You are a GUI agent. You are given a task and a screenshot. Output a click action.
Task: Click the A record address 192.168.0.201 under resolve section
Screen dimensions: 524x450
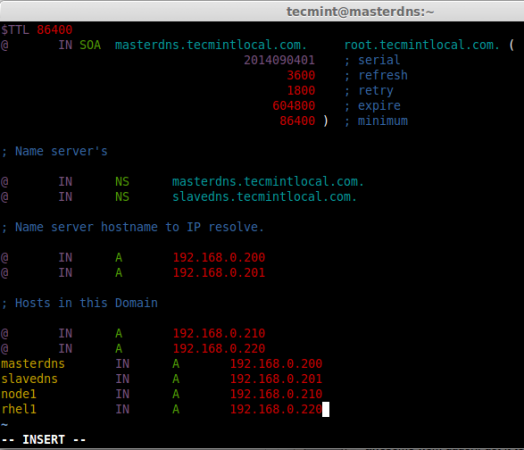click(x=219, y=273)
